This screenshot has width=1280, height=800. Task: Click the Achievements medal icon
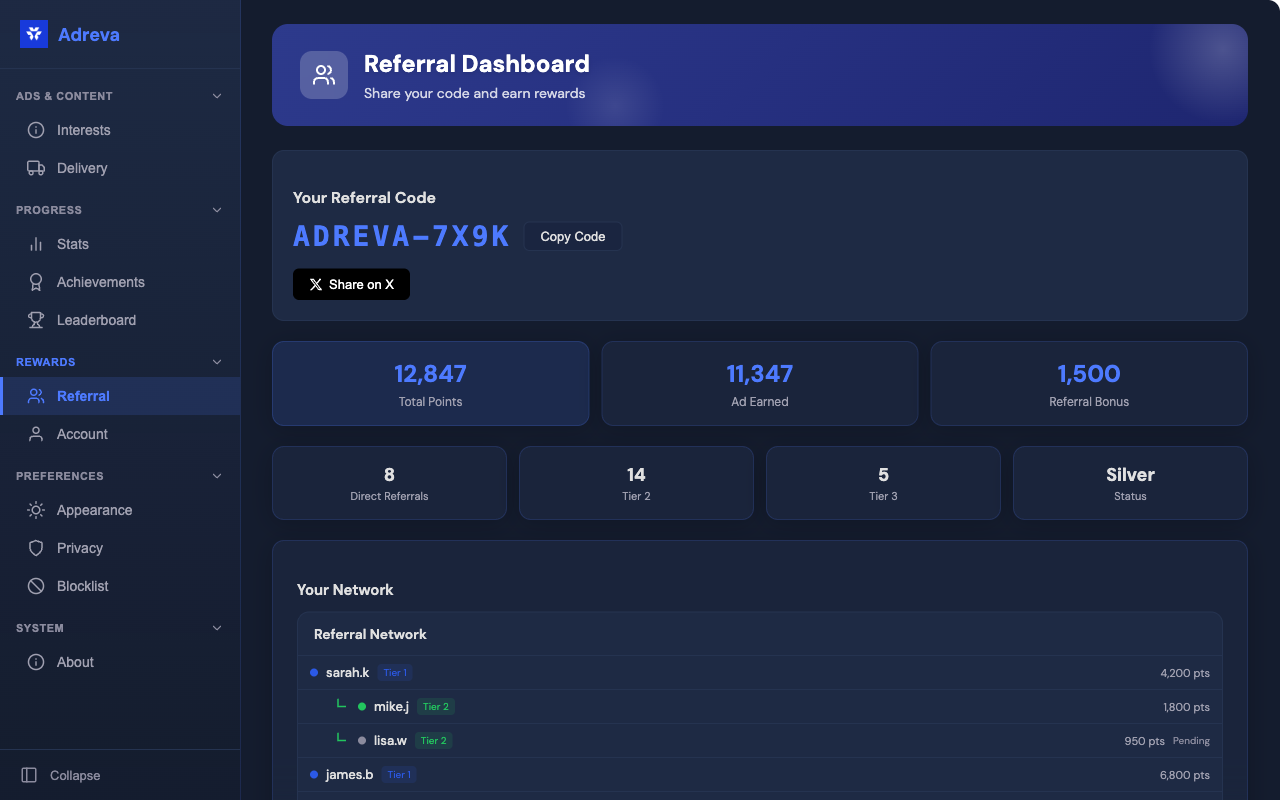(36, 282)
